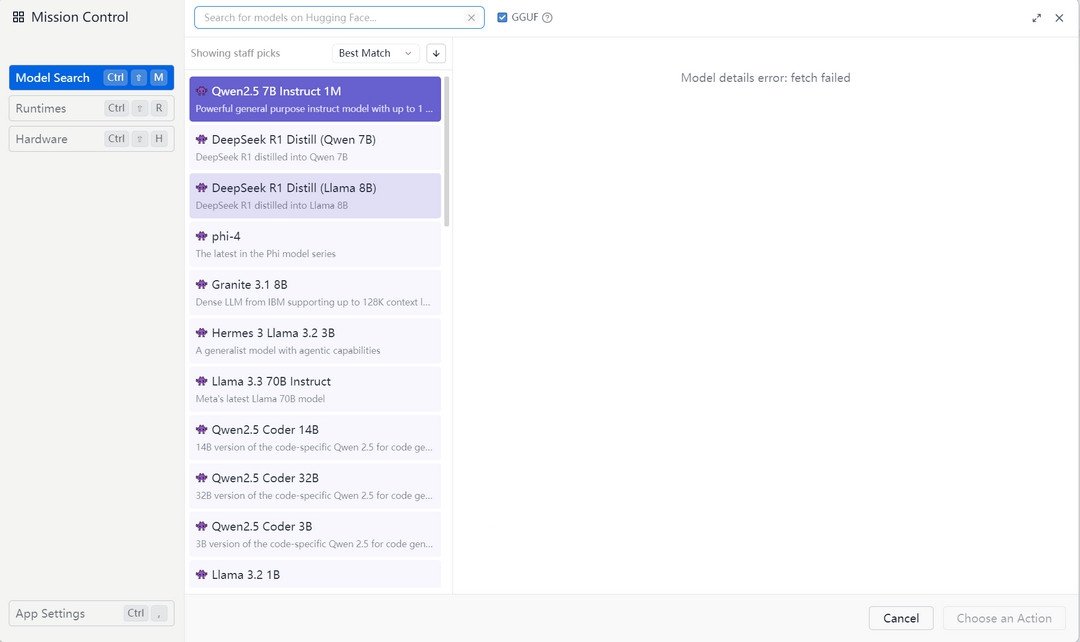Viewport: 1080px width, 642px height.
Task: Click 'DeepSeek R1 distilled into Llama 8B'
Action: point(271,205)
